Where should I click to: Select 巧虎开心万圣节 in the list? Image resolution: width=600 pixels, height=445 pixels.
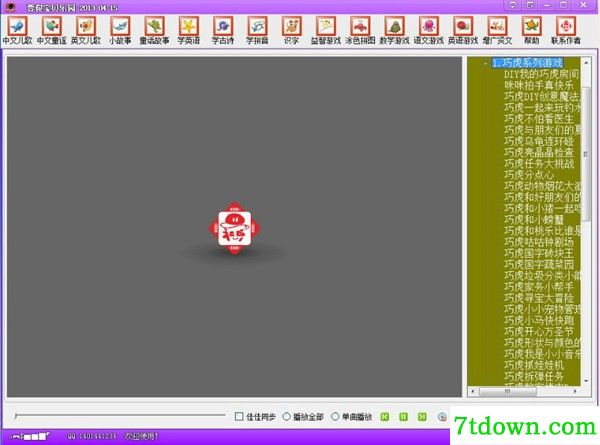click(x=539, y=331)
